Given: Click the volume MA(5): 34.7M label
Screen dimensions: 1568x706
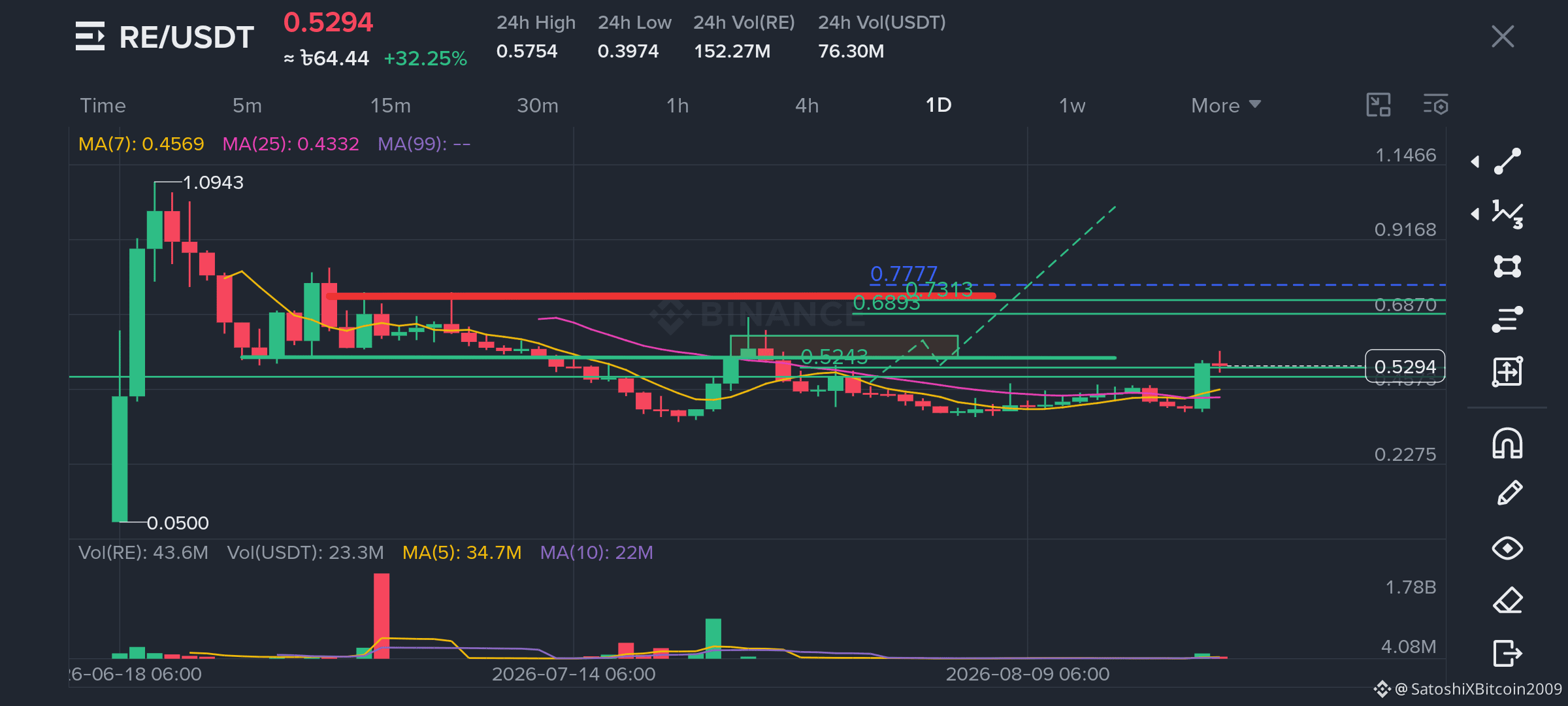Looking at the screenshot, I should tap(462, 552).
